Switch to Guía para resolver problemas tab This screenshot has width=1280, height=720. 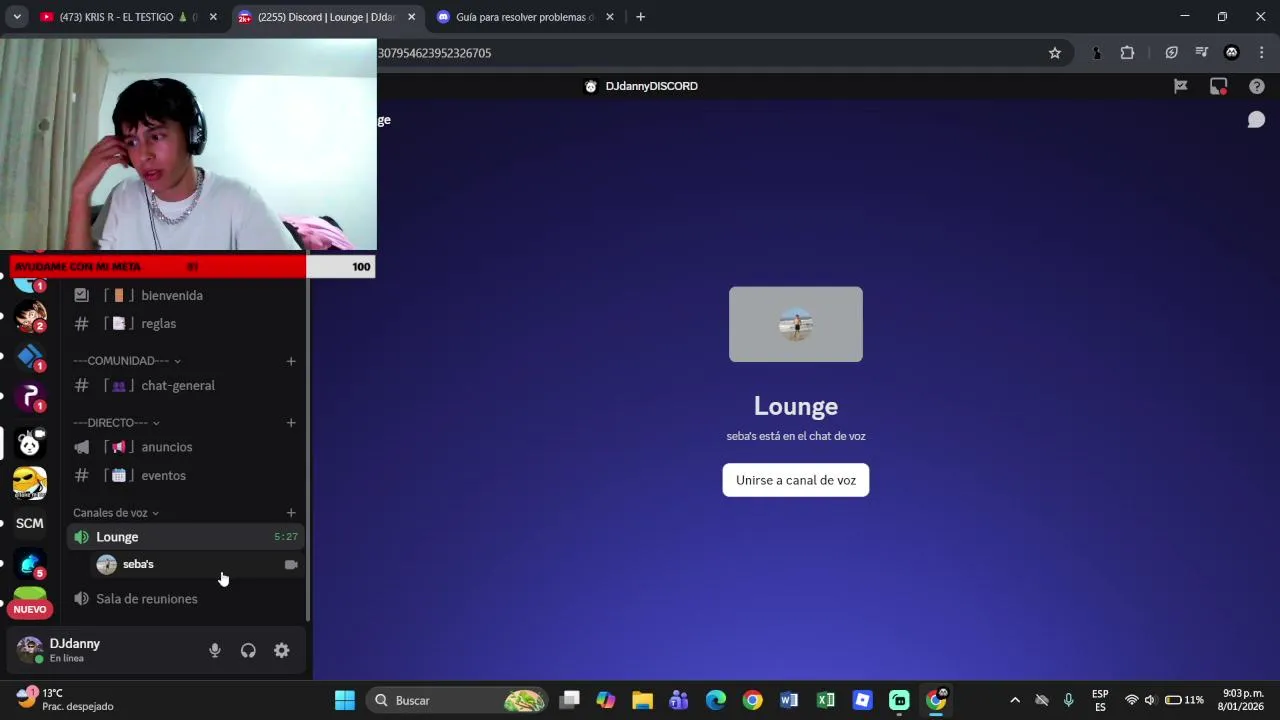point(525,17)
